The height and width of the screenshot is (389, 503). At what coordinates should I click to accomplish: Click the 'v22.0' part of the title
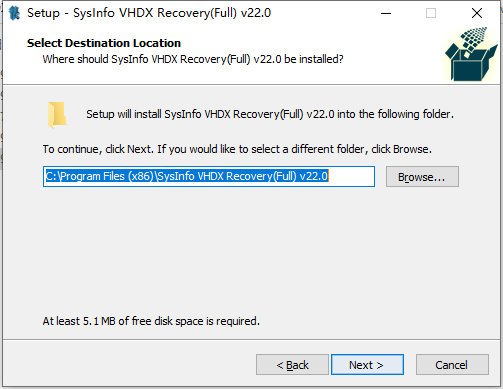coord(256,13)
